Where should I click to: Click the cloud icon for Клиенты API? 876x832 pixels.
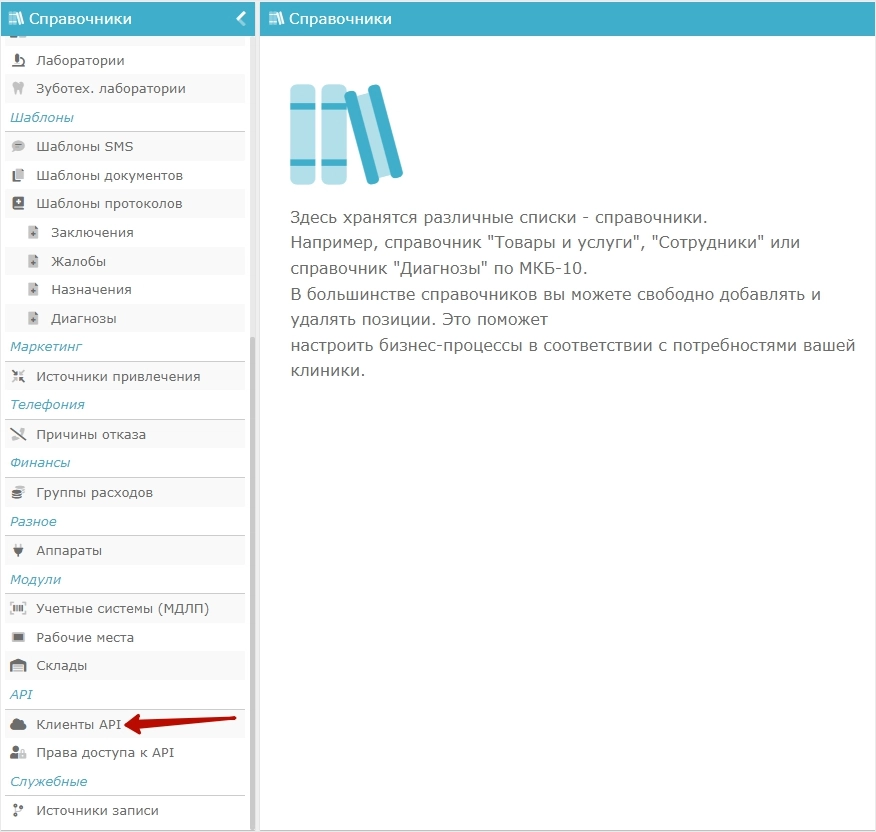click(18, 724)
